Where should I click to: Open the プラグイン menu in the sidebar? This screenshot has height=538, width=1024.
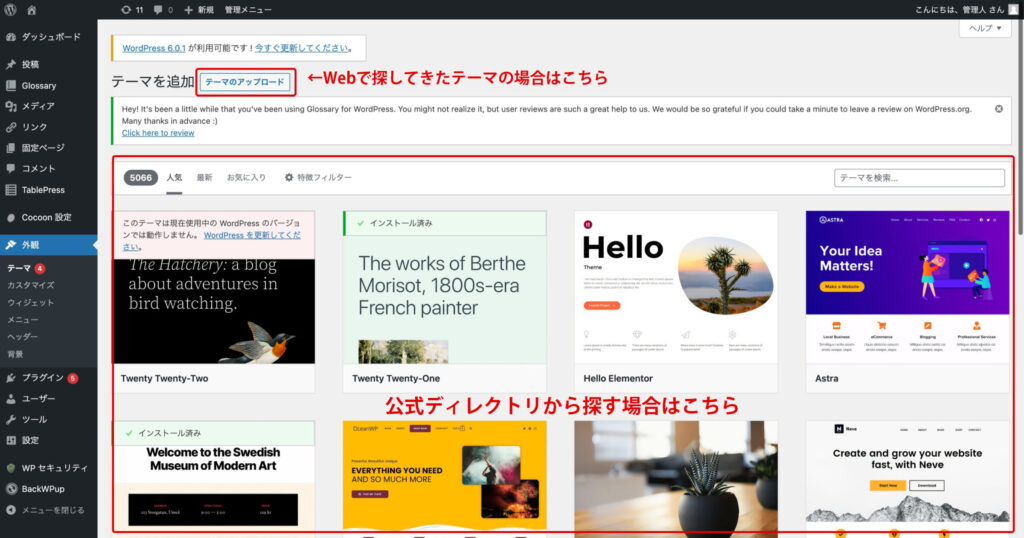(x=42, y=378)
